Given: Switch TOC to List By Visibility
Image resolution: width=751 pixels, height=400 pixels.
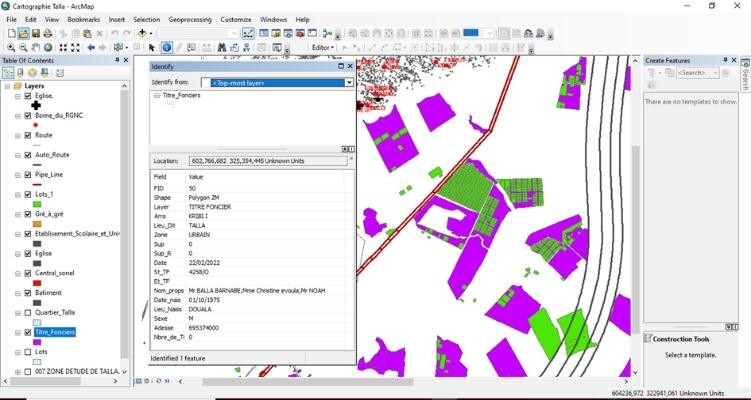Looking at the screenshot, I should pyautogui.click(x=32, y=73).
